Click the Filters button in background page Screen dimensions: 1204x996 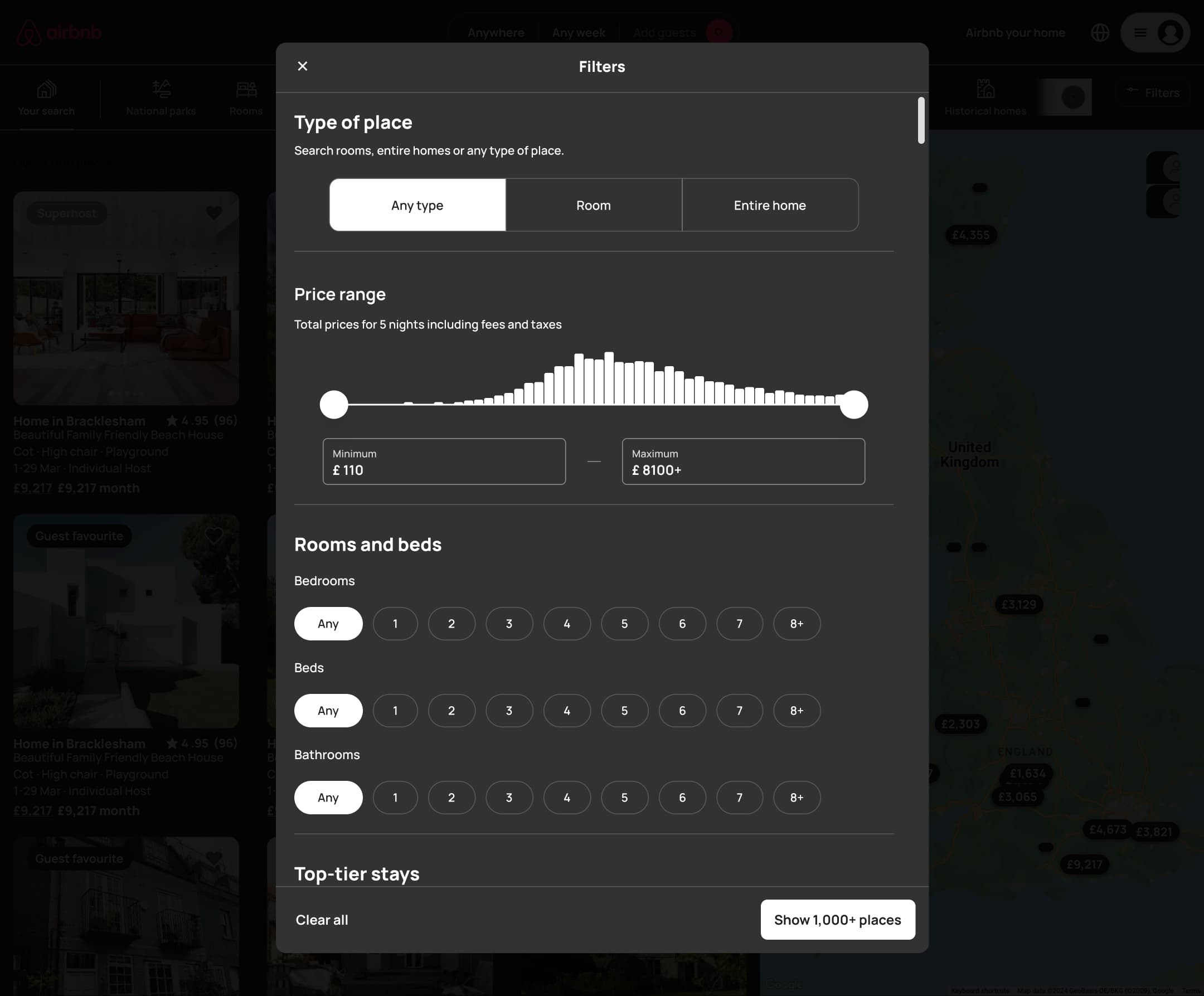coord(1153,93)
